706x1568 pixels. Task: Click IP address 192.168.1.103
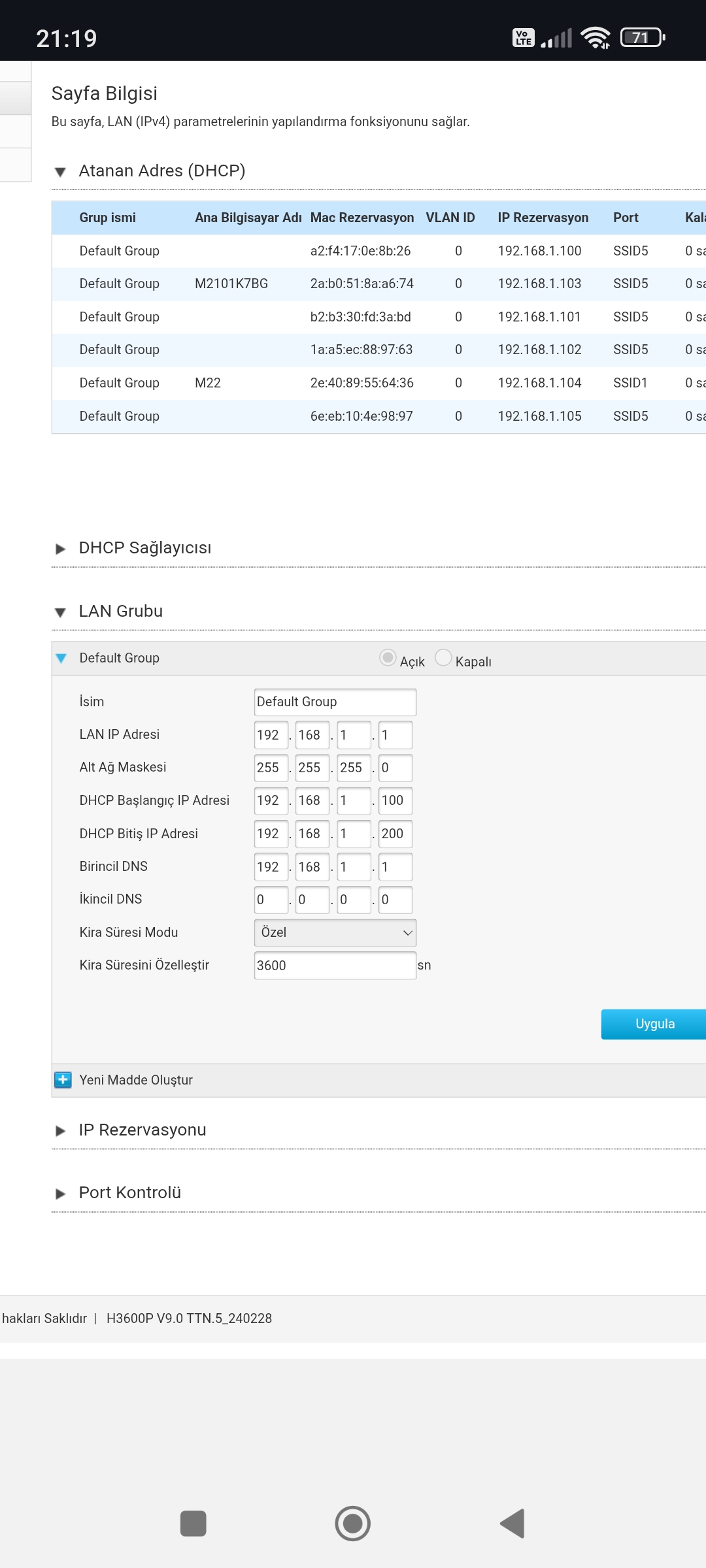(539, 284)
